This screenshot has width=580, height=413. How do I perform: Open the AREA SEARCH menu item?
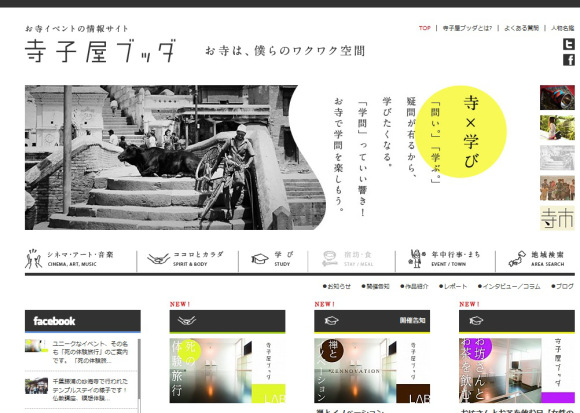click(536, 259)
